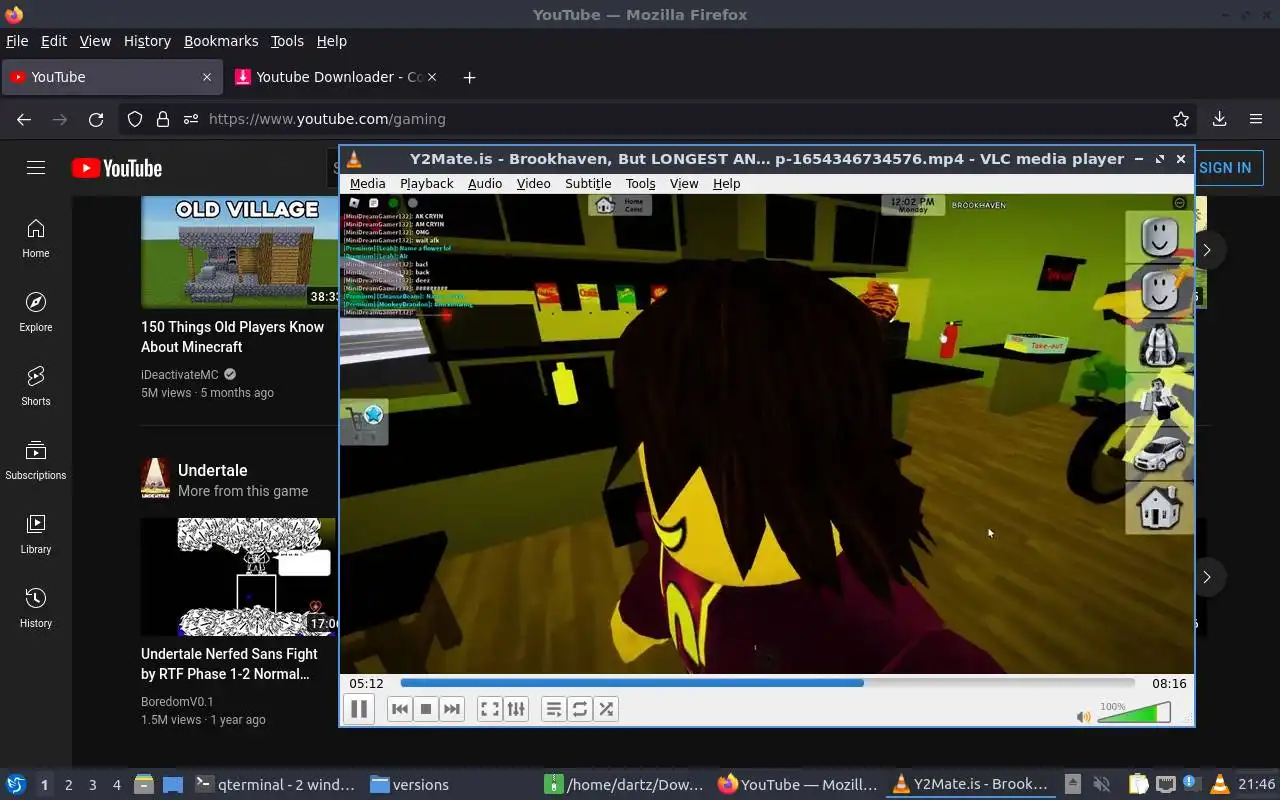Open Firefox History menu
Image resolution: width=1280 pixels, height=800 pixels.
(147, 41)
